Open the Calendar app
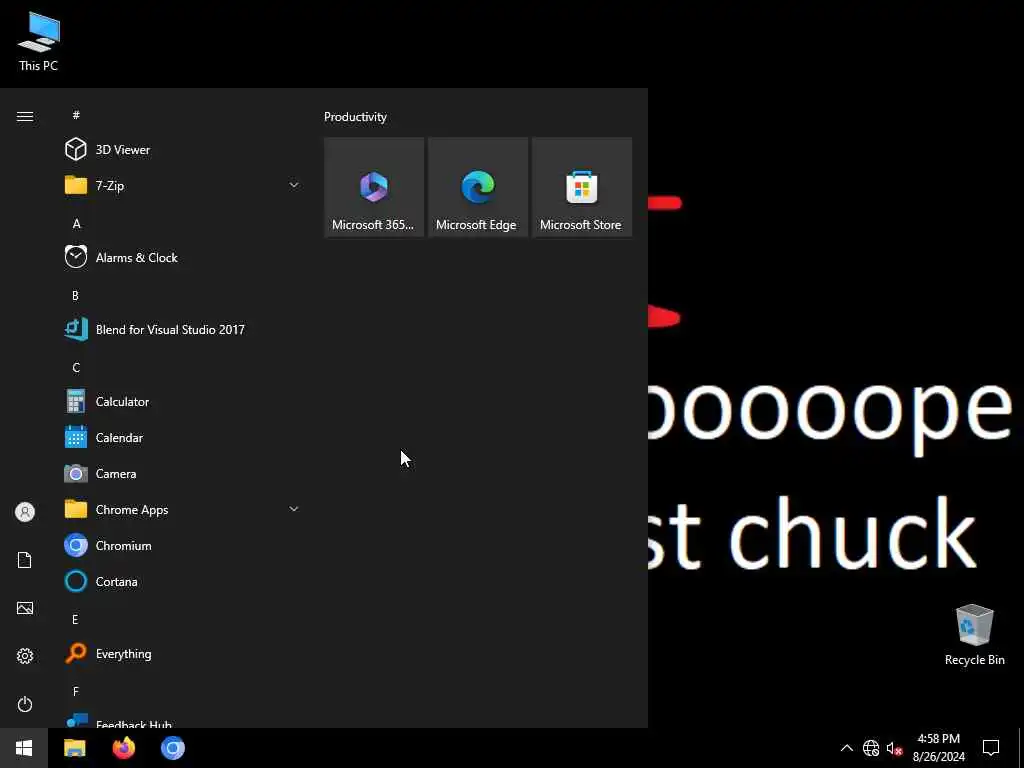 pyautogui.click(x=182, y=438)
